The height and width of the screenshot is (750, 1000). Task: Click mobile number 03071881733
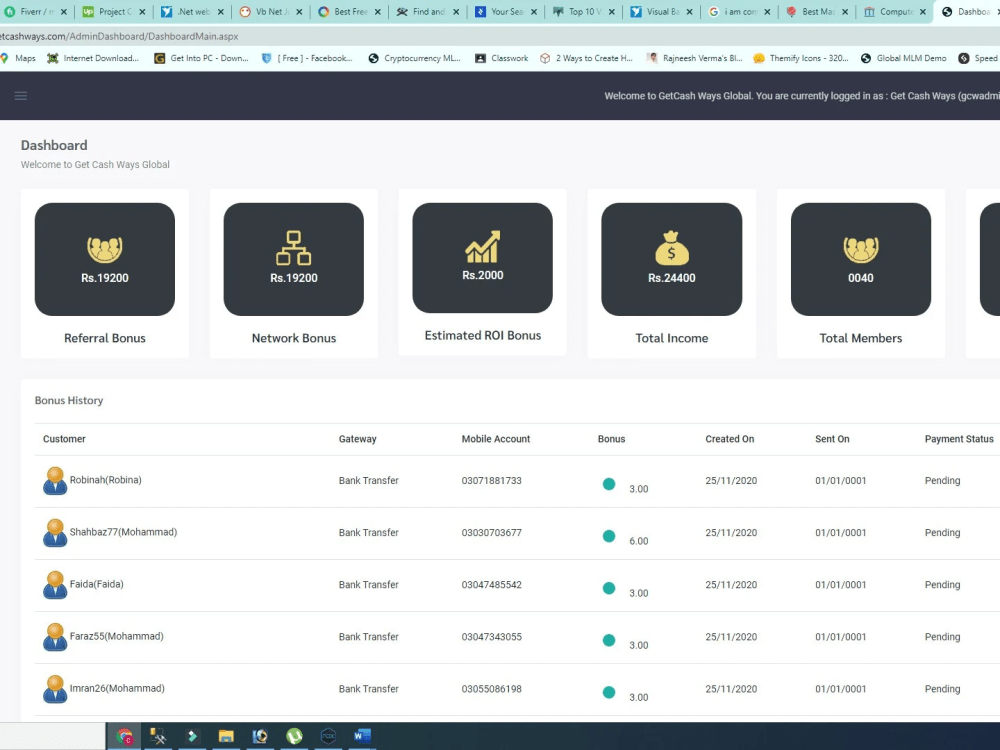pos(491,480)
